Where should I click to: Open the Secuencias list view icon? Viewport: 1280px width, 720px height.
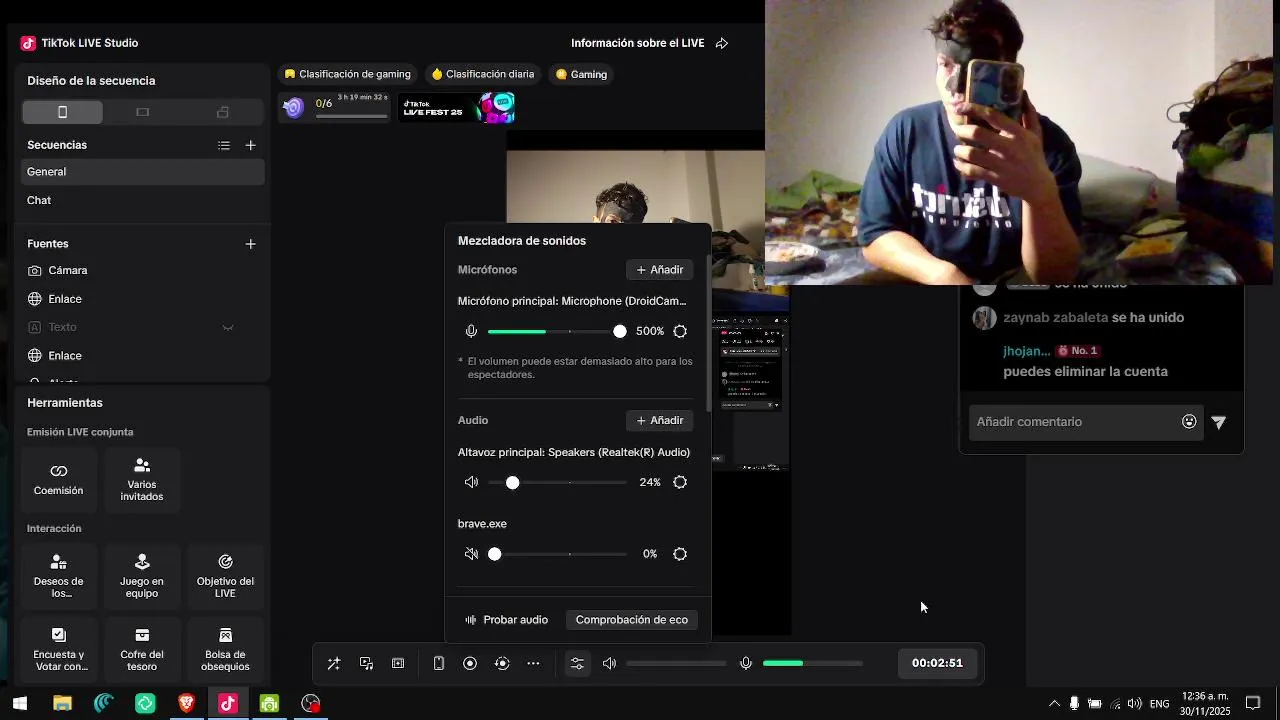(224, 145)
